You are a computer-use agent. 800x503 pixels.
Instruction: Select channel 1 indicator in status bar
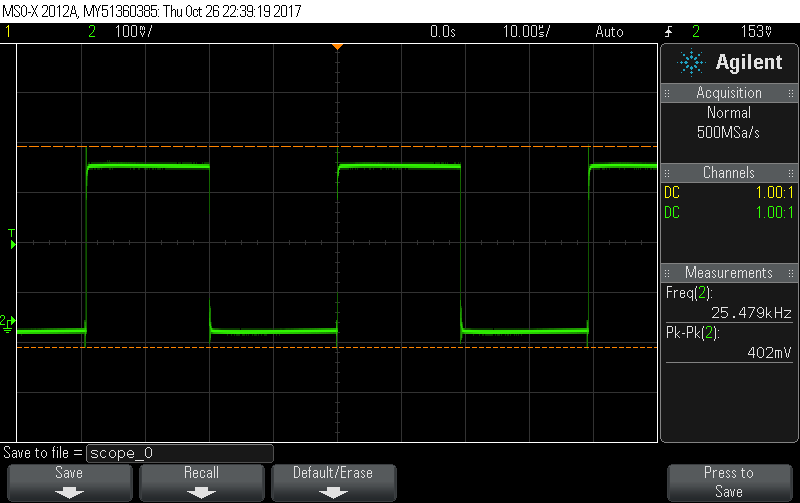(8, 32)
